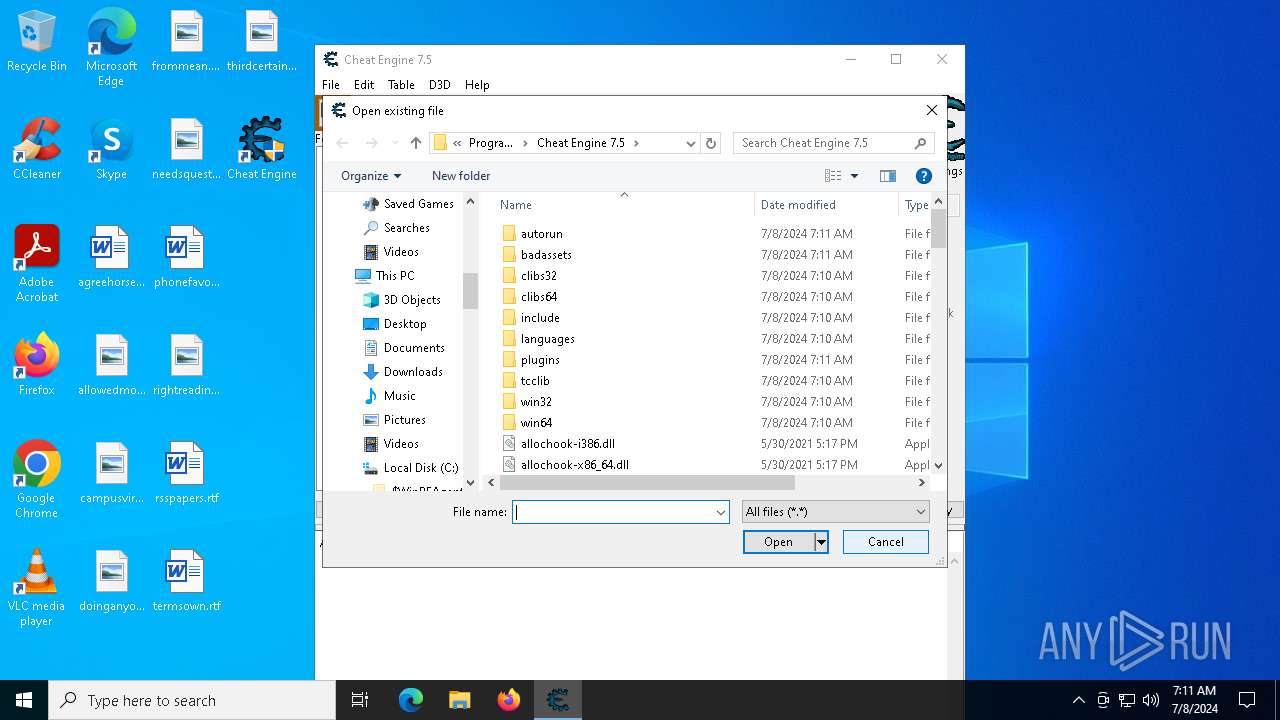Refresh the Cheat Engine 7.5 folder listing
The width and height of the screenshot is (1280, 720).
[711, 143]
